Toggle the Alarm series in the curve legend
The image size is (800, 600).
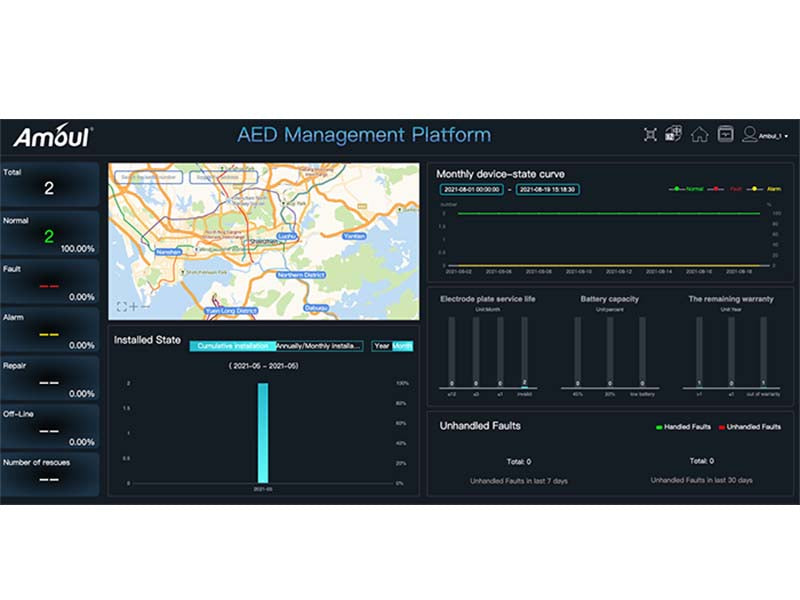(x=766, y=189)
